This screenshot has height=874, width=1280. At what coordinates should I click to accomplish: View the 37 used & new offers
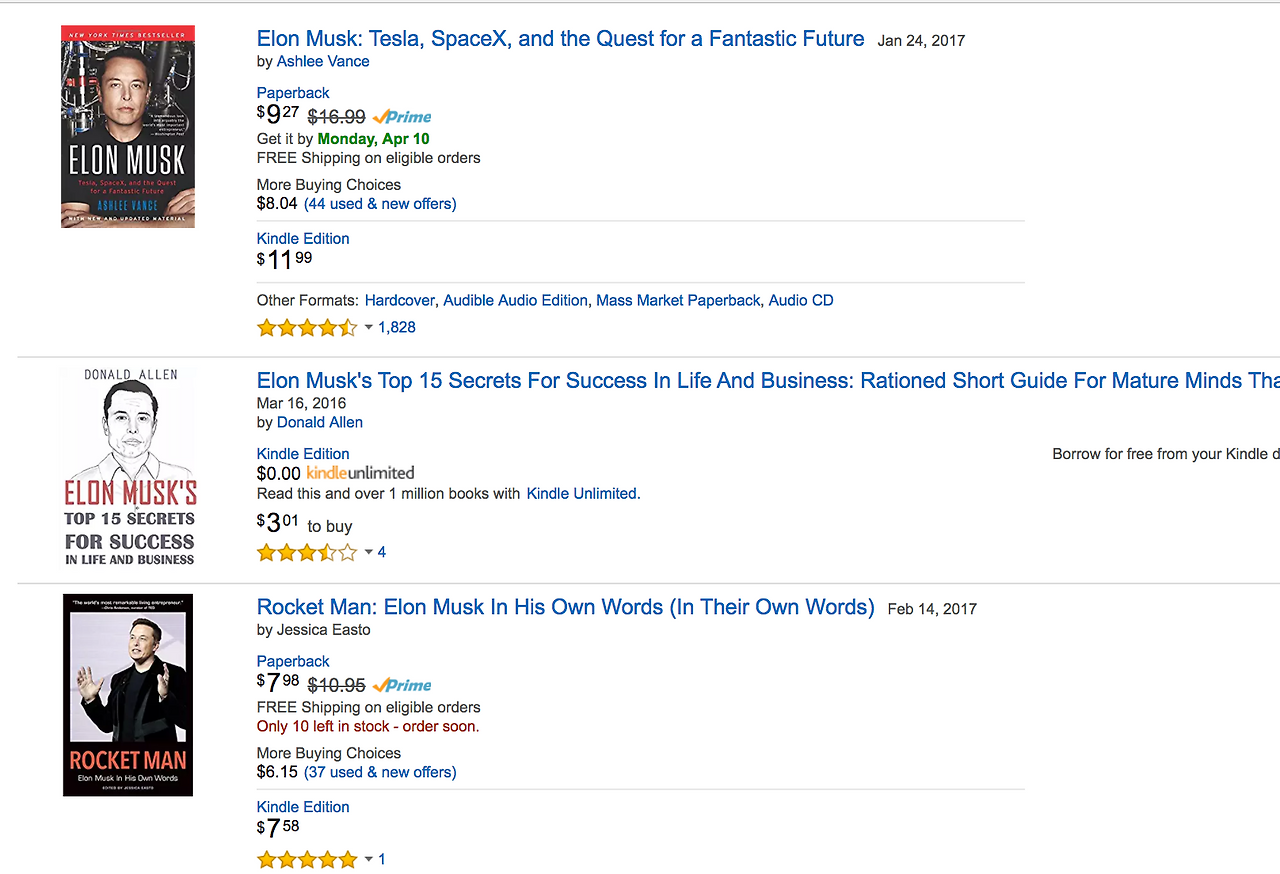380,773
